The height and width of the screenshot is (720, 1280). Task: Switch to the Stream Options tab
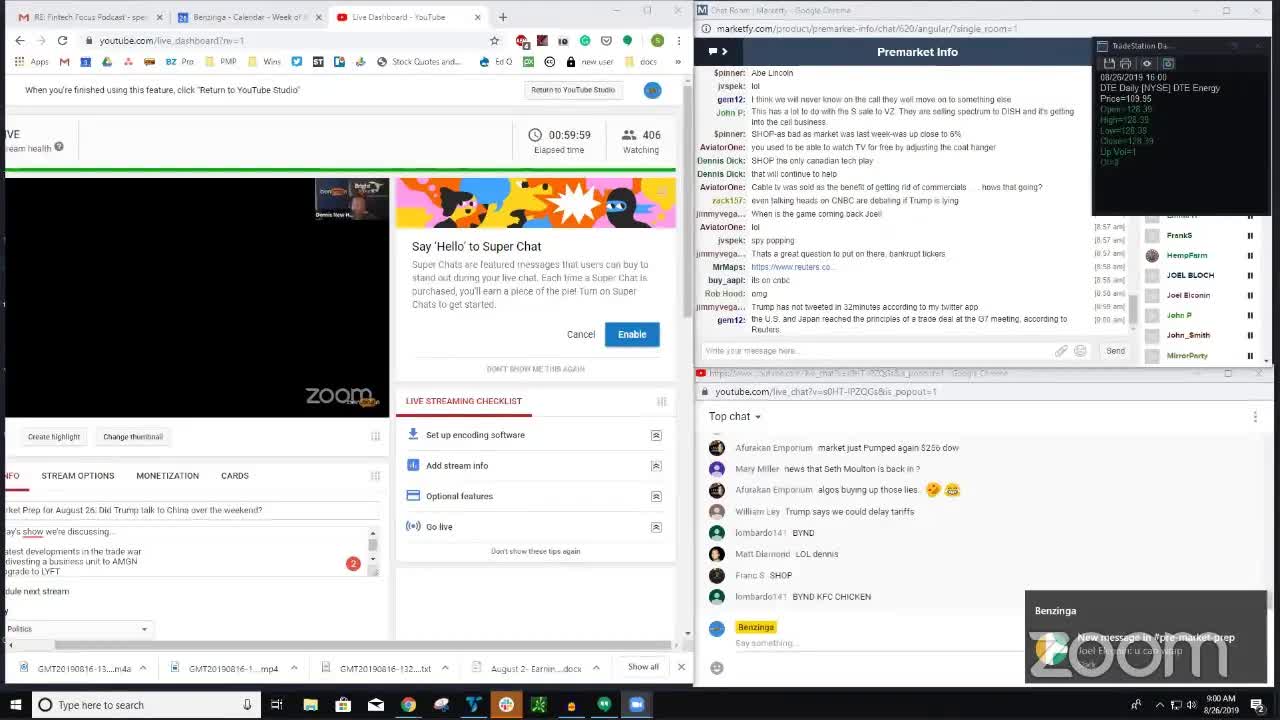(x=78, y=476)
